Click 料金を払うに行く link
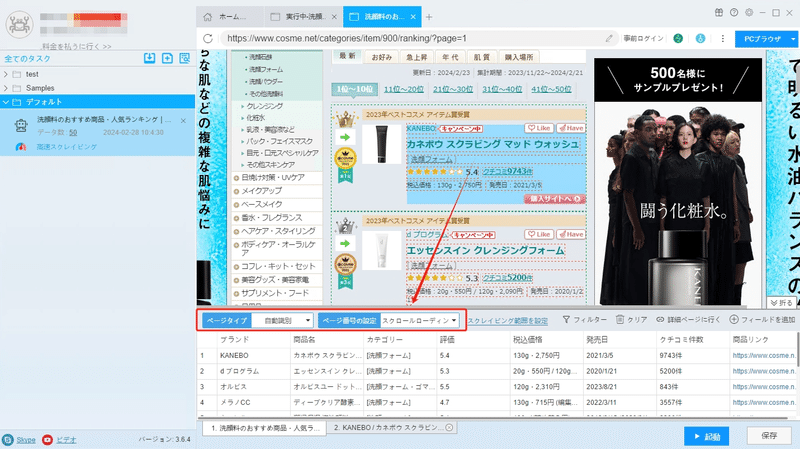The width and height of the screenshot is (800, 449). 77,46
